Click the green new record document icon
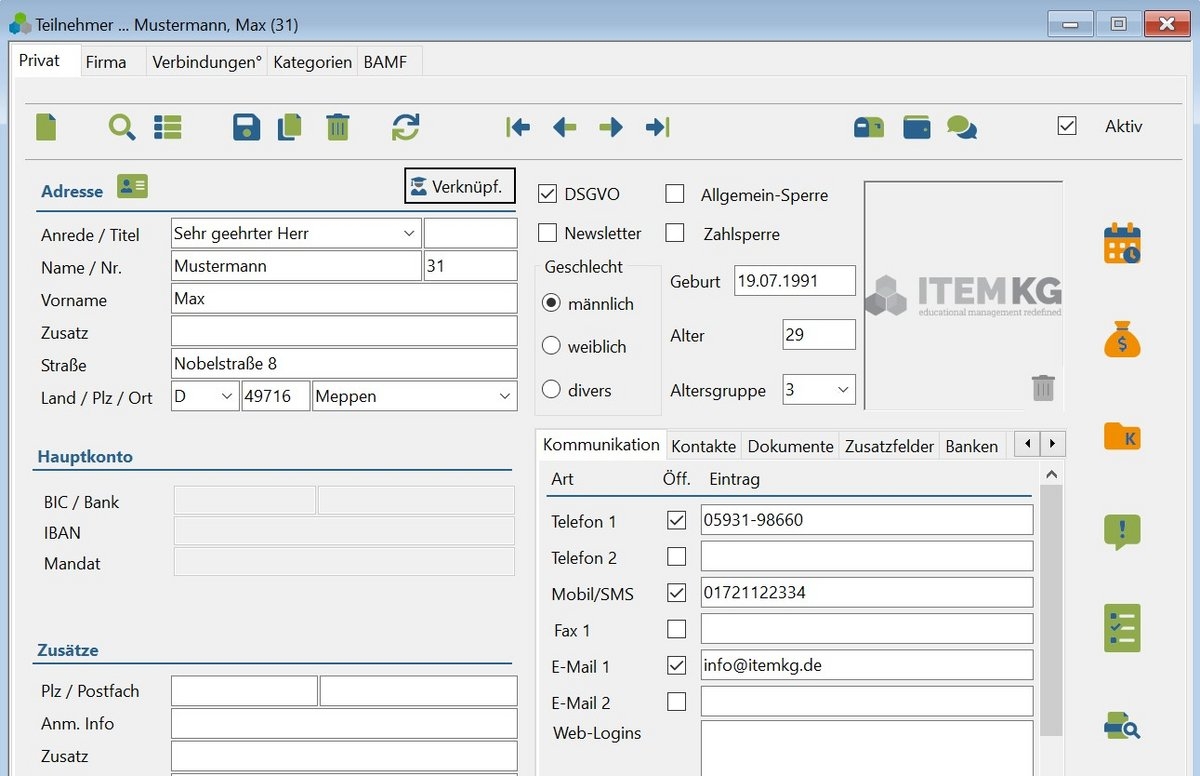The height and width of the screenshot is (776, 1200). coord(46,127)
